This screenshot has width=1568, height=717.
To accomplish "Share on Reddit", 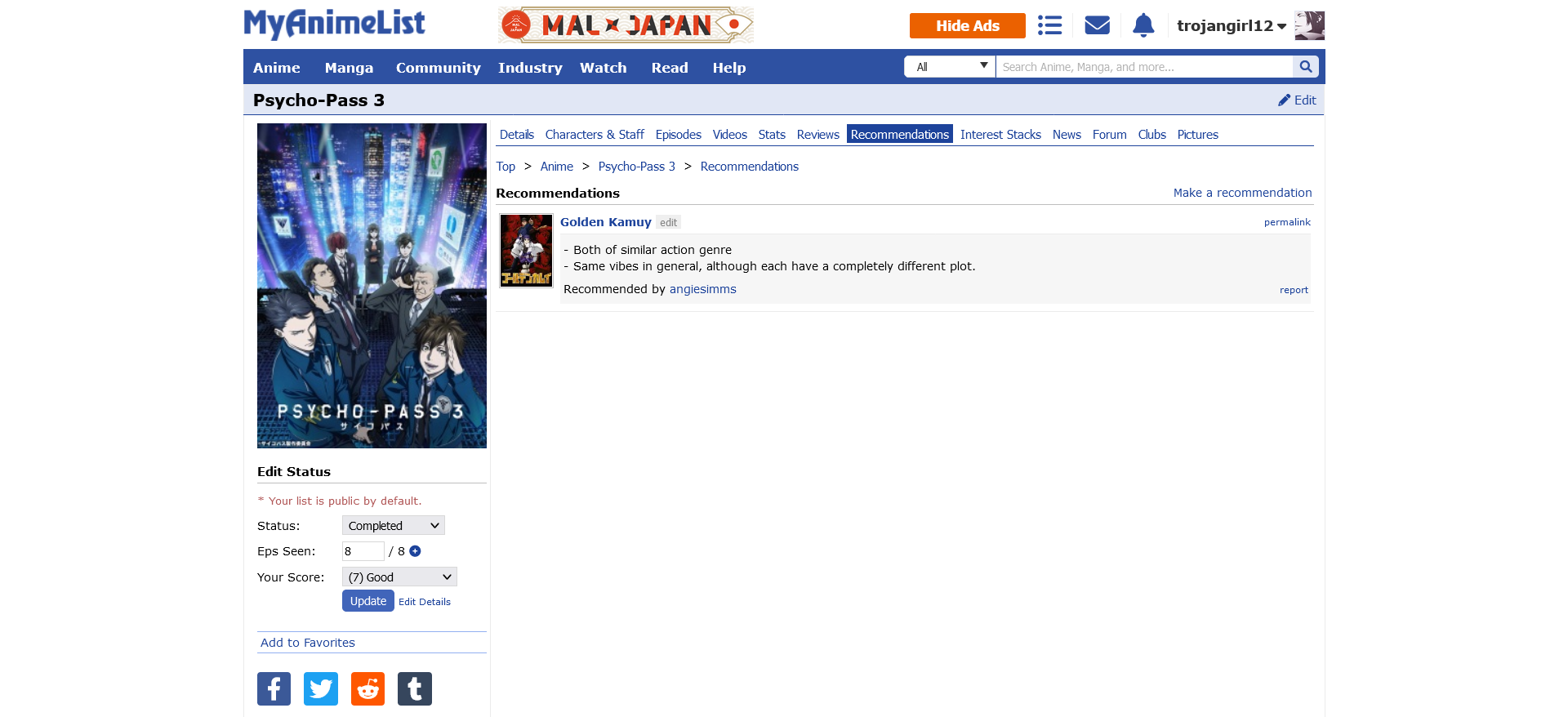I will pyautogui.click(x=367, y=688).
